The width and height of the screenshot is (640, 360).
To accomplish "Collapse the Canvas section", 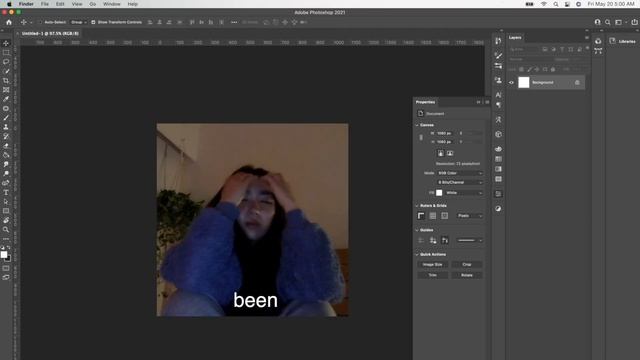I will tap(417, 125).
